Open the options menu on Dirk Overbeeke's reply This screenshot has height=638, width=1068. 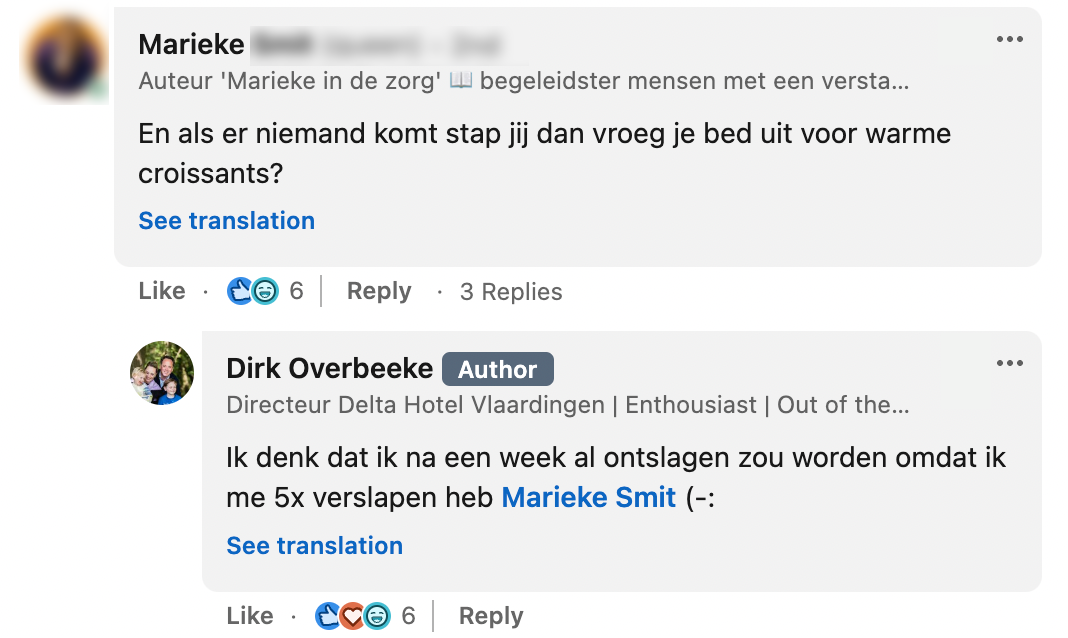[1009, 363]
